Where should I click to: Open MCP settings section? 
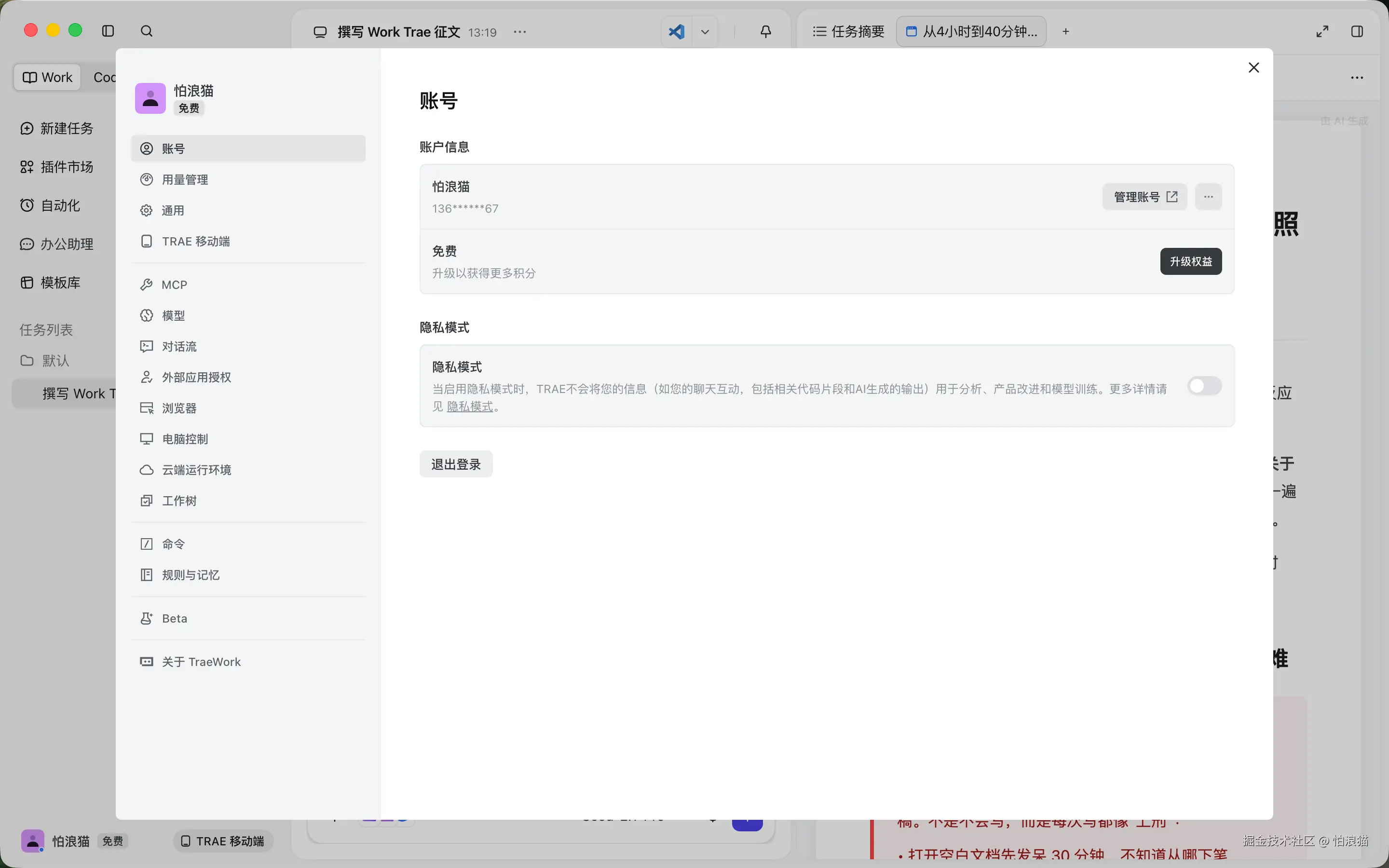point(248,285)
